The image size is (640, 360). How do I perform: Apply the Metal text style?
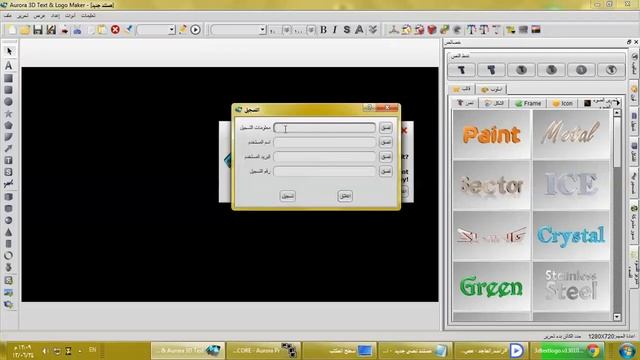(x=571, y=134)
